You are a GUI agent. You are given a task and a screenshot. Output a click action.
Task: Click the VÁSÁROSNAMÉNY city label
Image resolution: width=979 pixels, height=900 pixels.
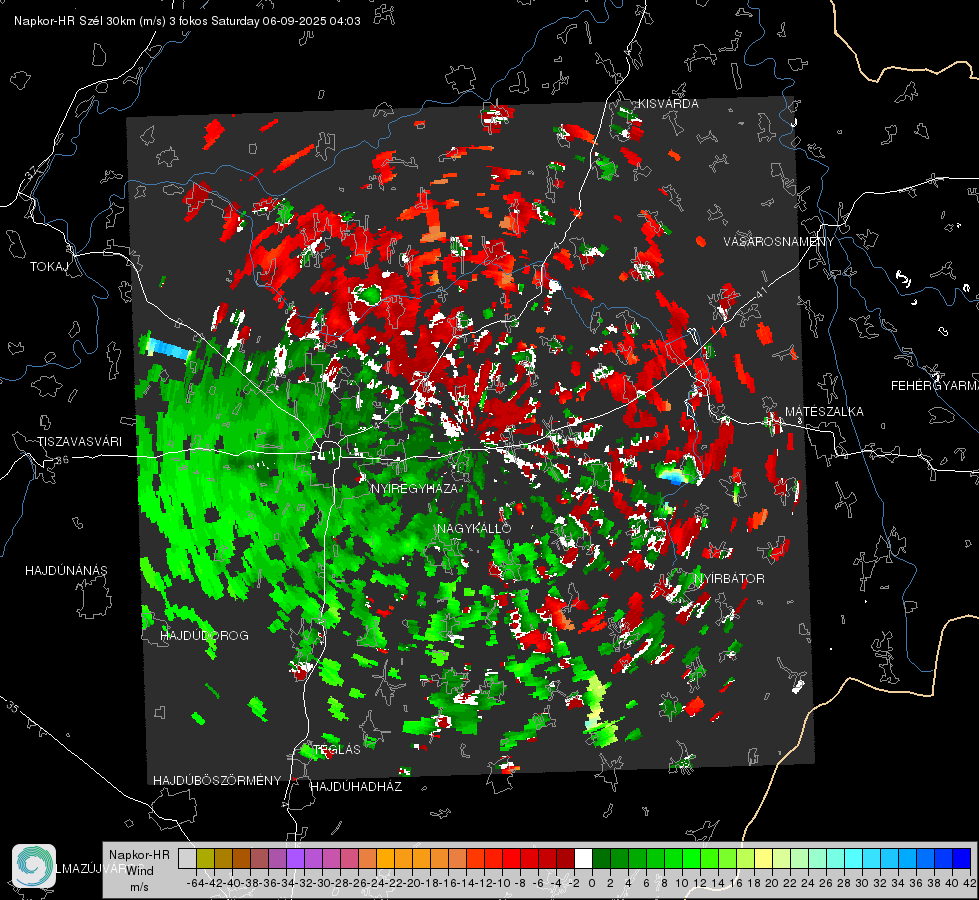coord(779,241)
